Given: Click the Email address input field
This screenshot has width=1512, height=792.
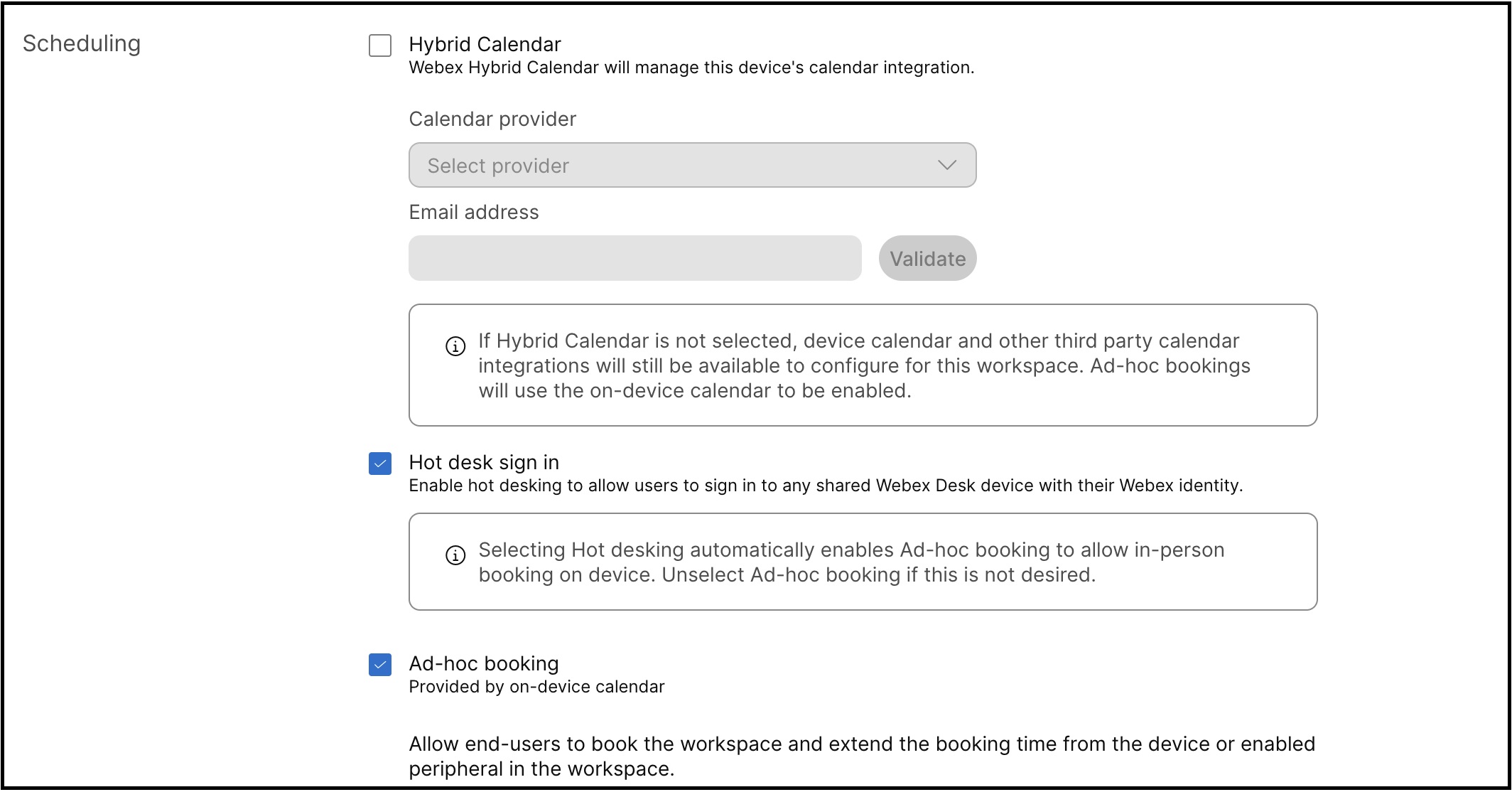Looking at the screenshot, I should coord(634,258).
